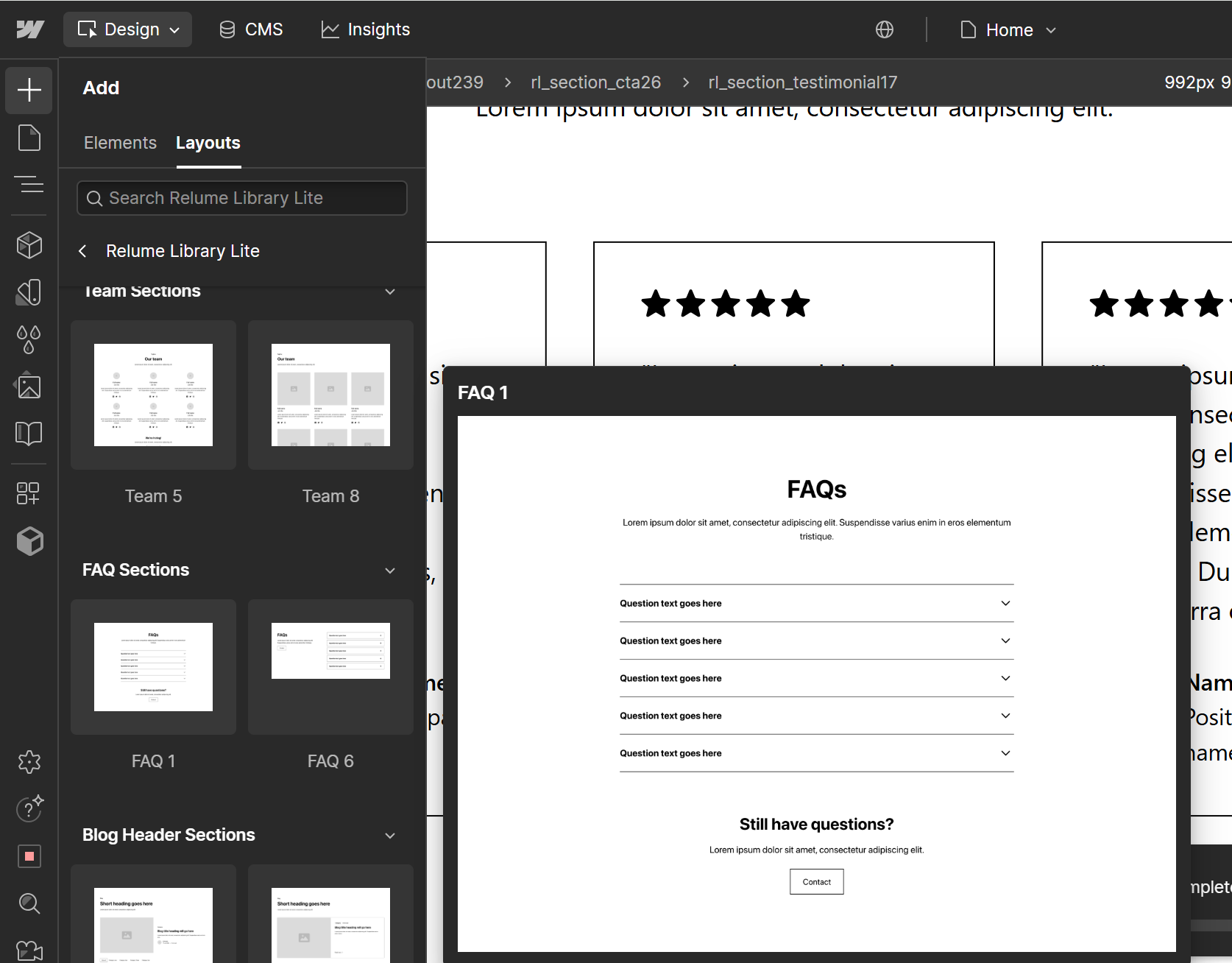
Task: Open the Style selectors droplets icon
Action: (x=29, y=339)
